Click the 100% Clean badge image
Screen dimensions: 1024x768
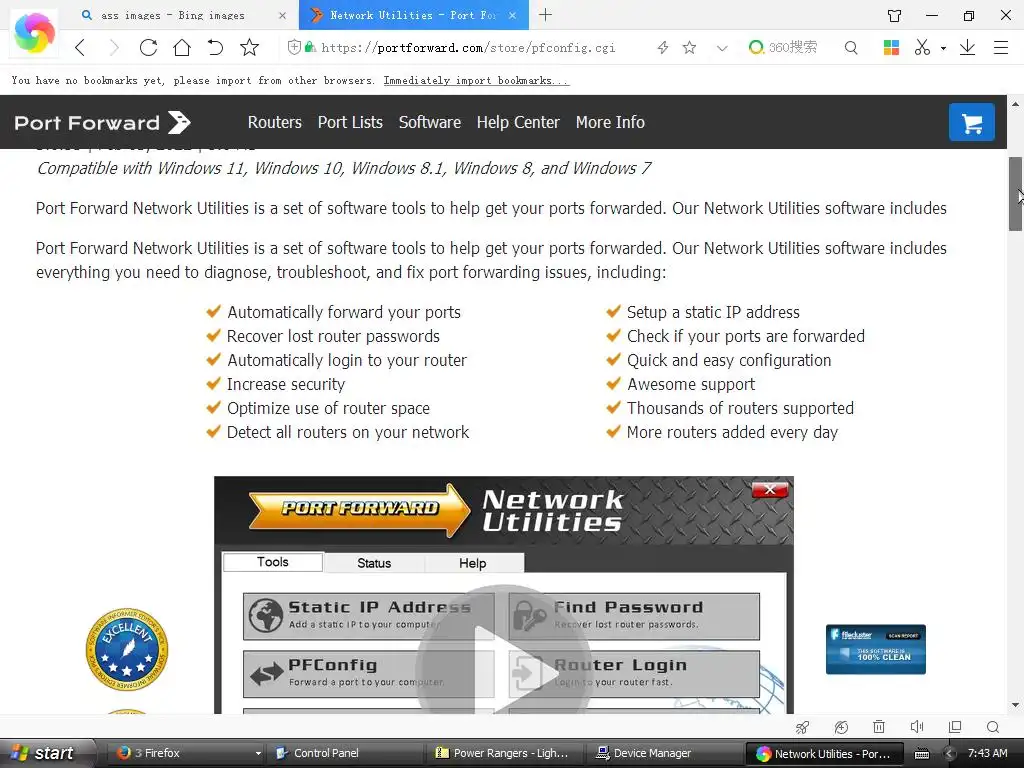(x=876, y=649)
